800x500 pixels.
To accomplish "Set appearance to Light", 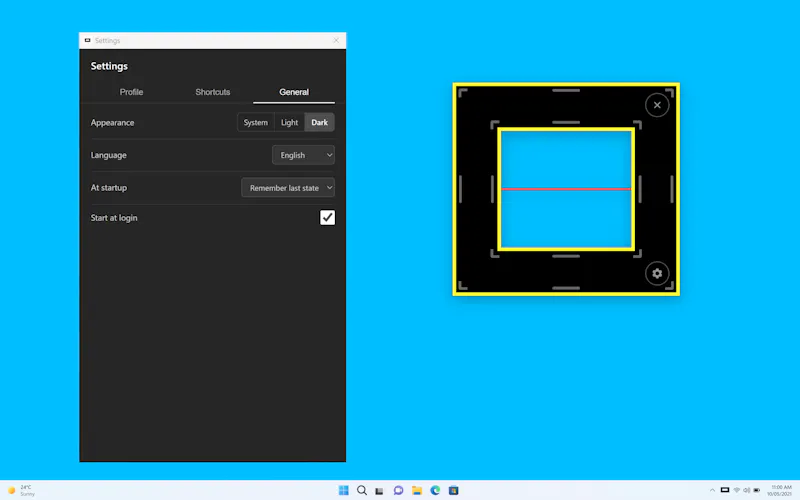I will 289,122.
